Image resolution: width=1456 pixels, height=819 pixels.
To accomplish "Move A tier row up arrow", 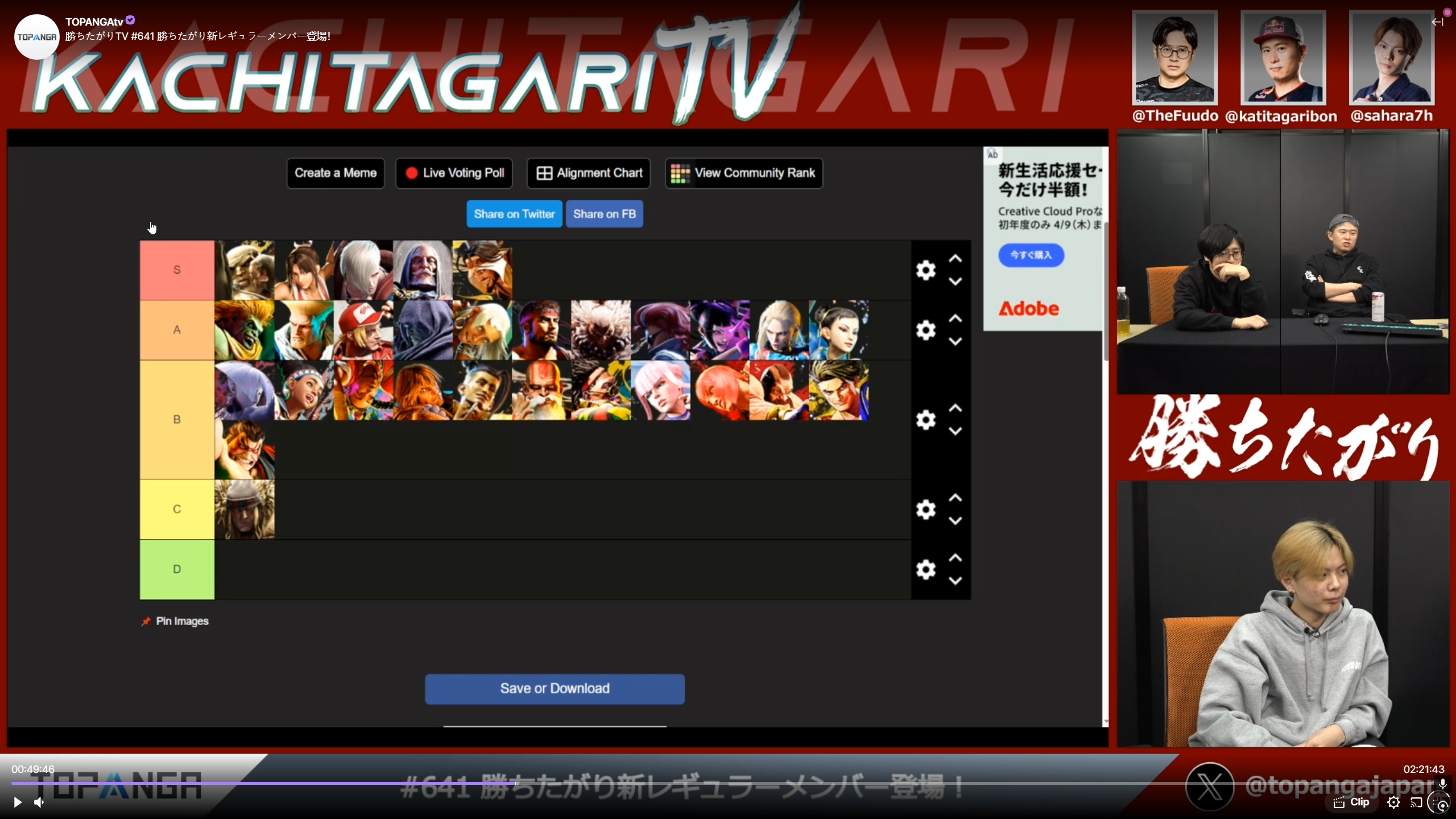I will pos(955,318).
